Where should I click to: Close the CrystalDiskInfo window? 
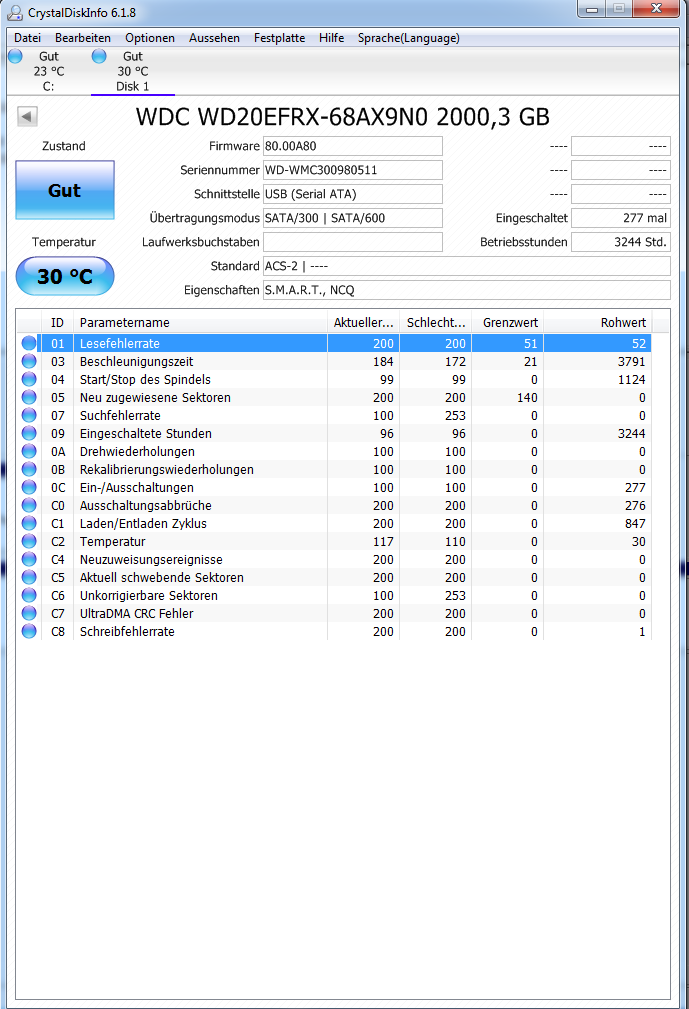[656, 8]
